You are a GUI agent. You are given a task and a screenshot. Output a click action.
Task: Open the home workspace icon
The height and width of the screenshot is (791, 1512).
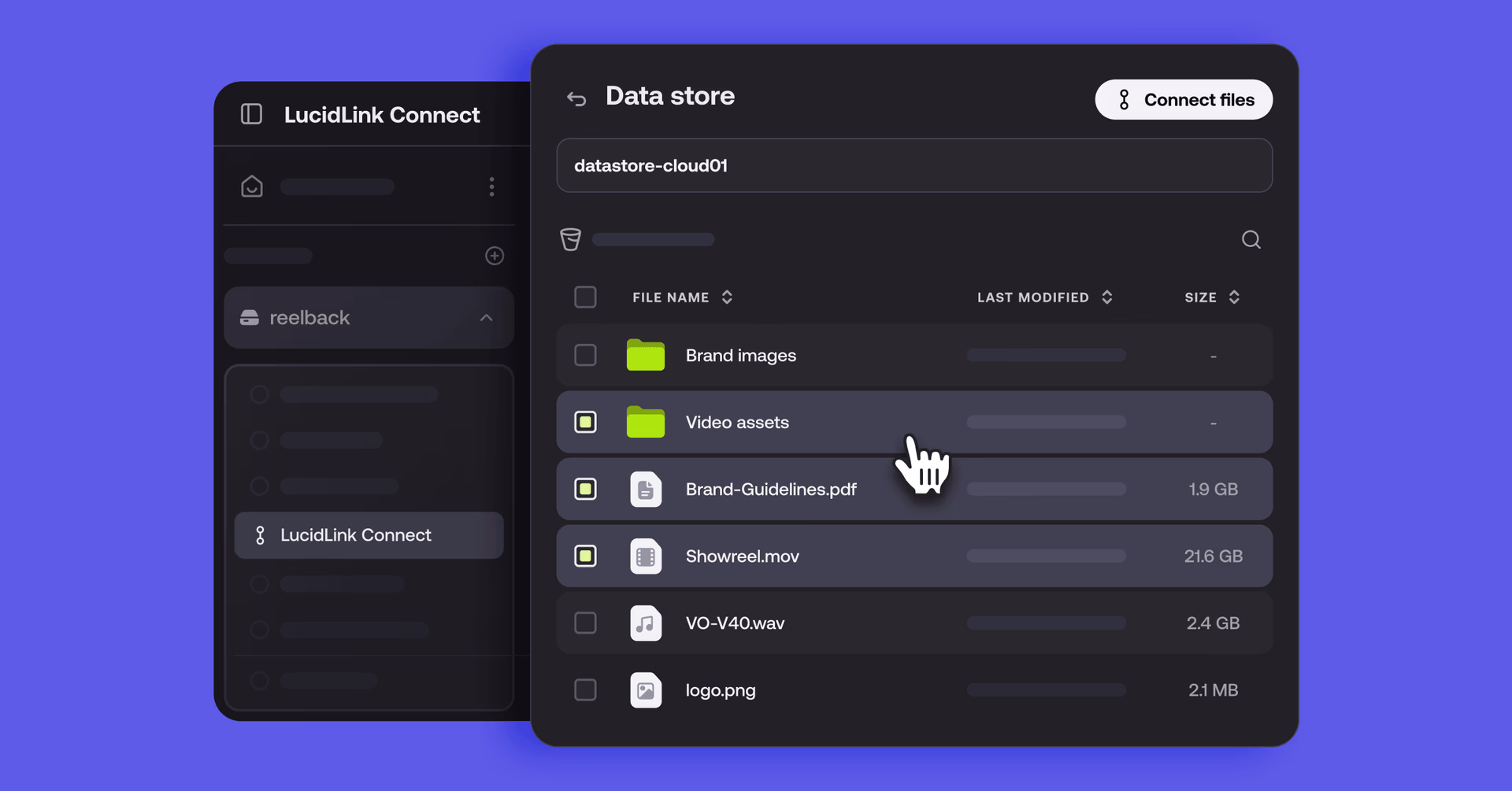(252, 187)
